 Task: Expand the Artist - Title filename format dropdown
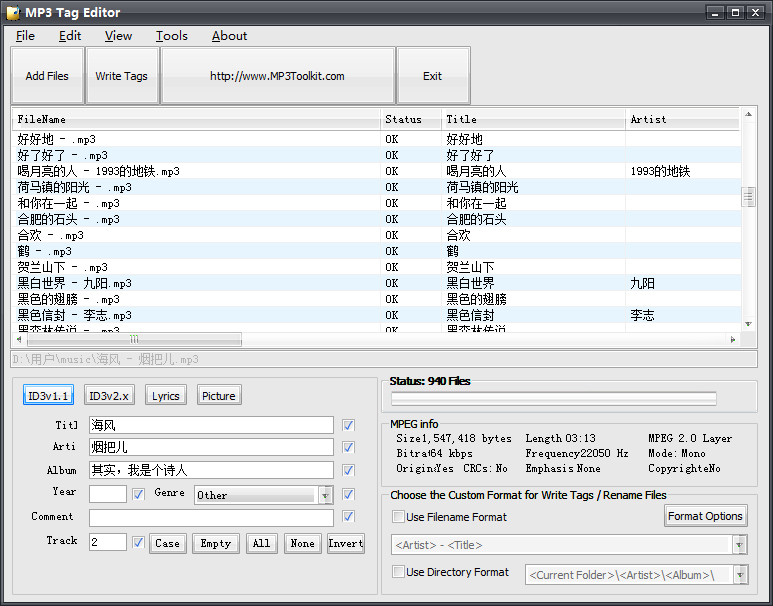[739, 545]
